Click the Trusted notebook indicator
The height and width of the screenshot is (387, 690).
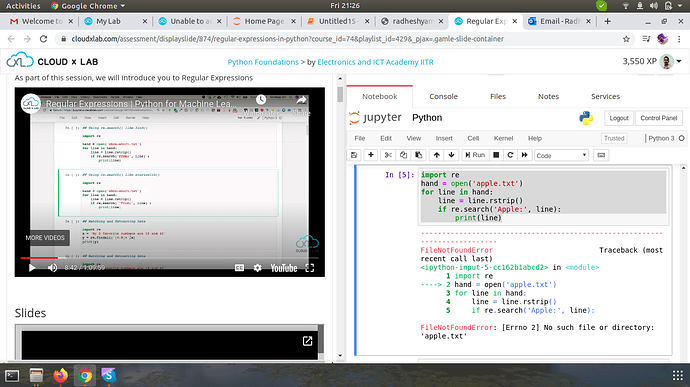point(614,138)
